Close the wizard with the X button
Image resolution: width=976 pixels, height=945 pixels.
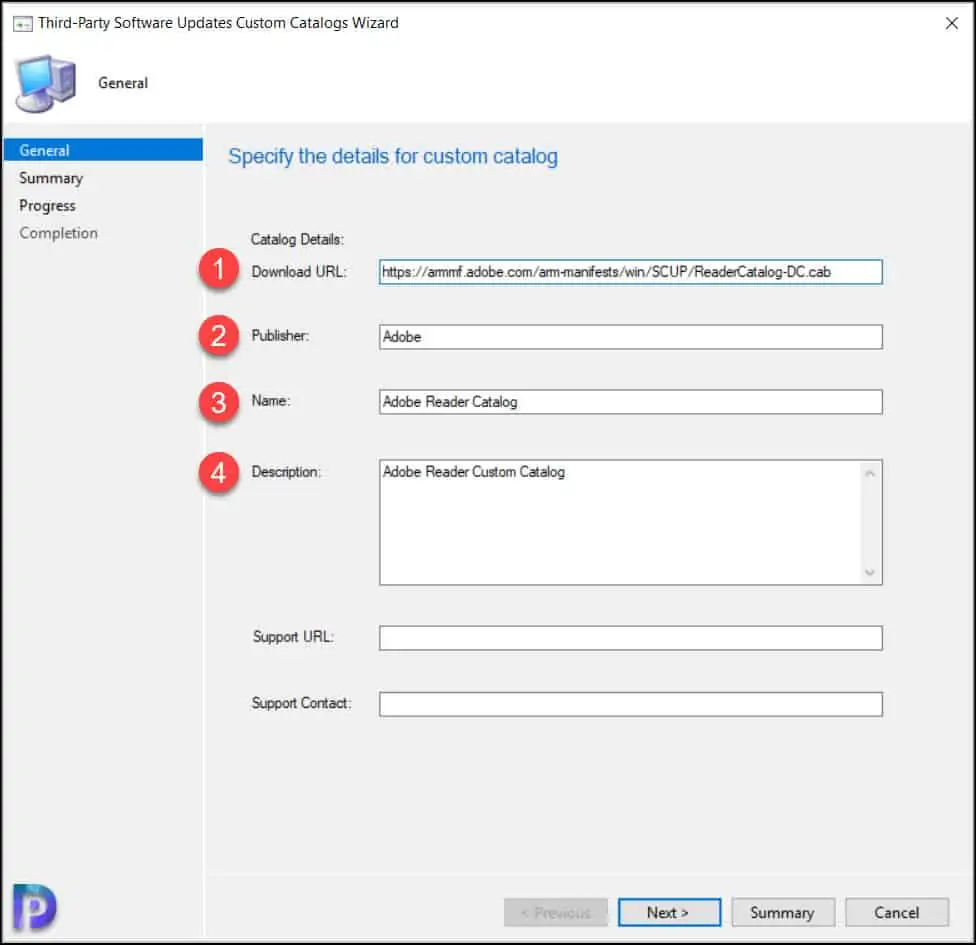tap(952, 23)
